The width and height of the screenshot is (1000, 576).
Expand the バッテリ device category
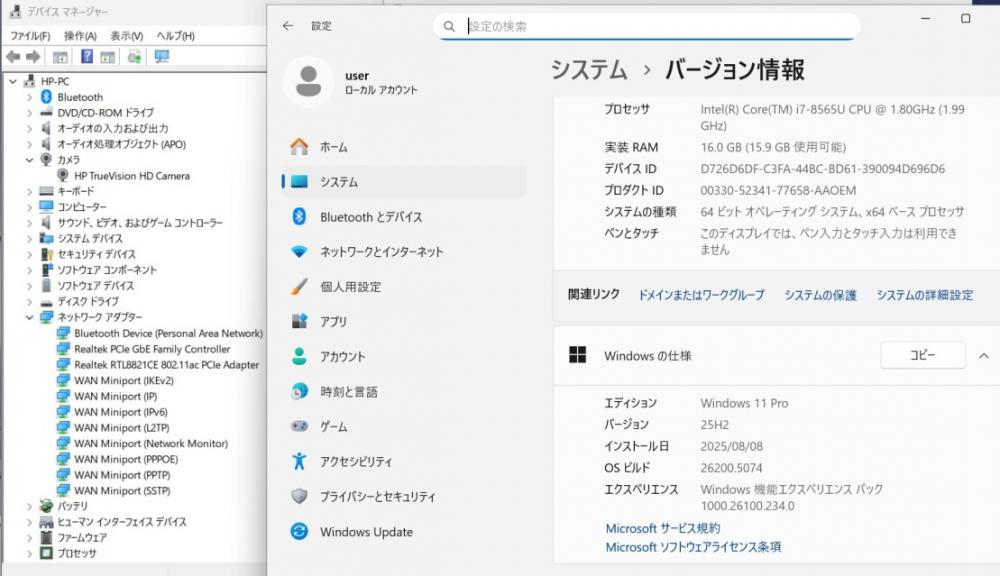click(29, 506)
